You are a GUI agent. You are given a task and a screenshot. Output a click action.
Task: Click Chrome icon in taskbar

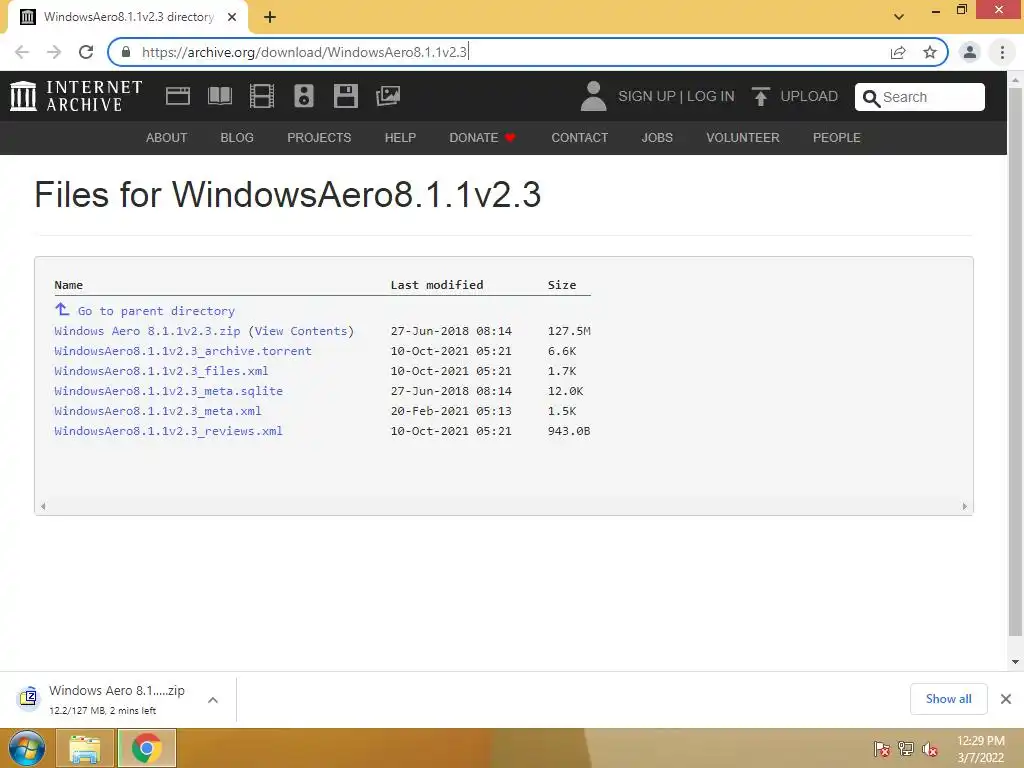pos(147,748)
